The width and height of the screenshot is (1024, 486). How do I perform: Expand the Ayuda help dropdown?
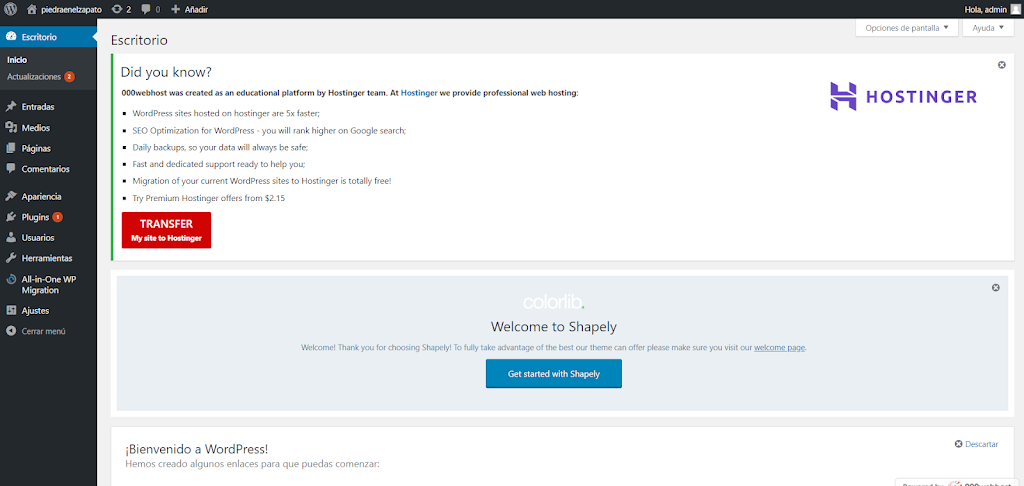pyautogui.click(x=988, y=28)
